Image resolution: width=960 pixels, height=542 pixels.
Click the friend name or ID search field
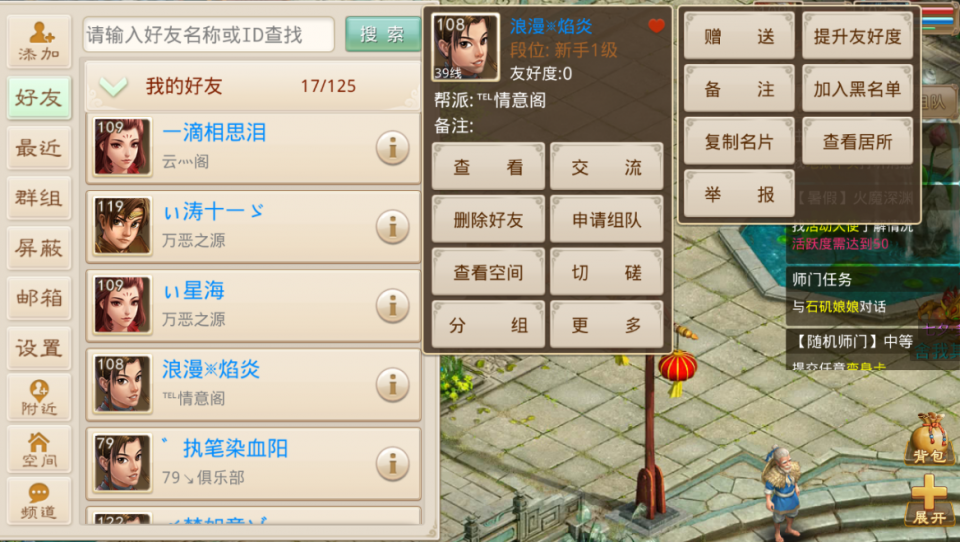click(x=209, y=34)
